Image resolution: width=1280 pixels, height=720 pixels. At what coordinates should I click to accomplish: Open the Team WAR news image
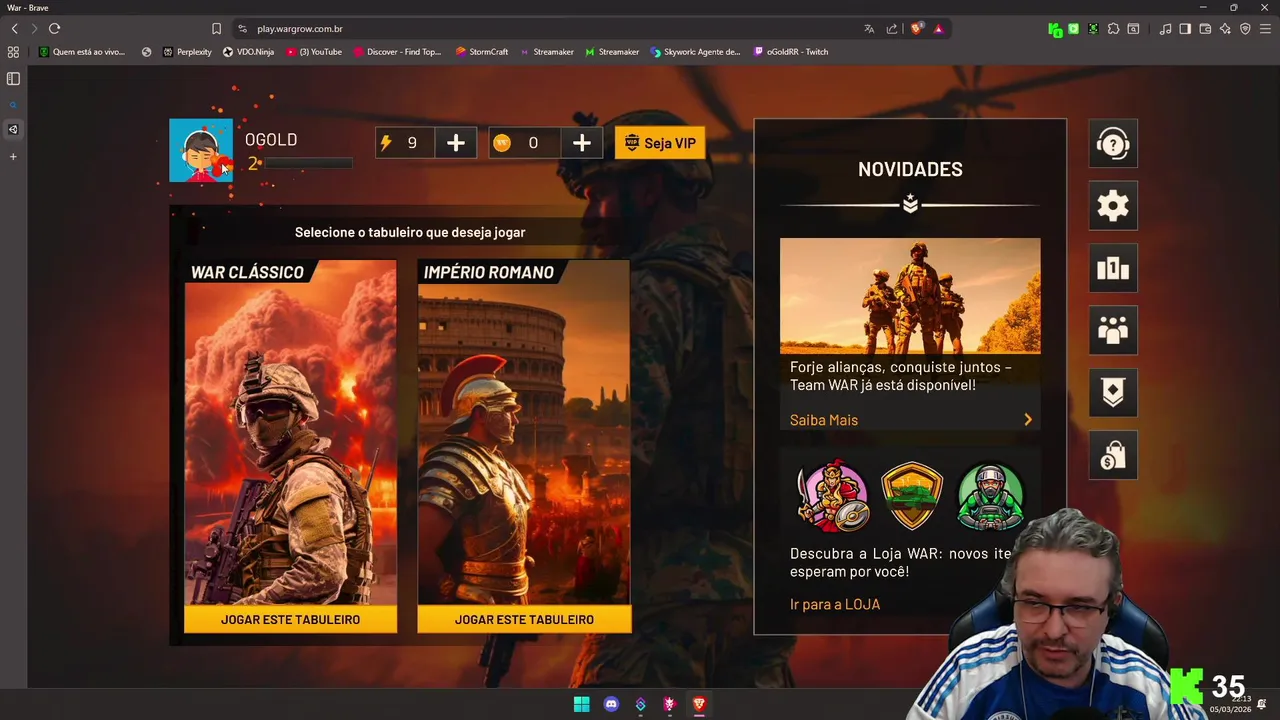click(x=910, y=296)
